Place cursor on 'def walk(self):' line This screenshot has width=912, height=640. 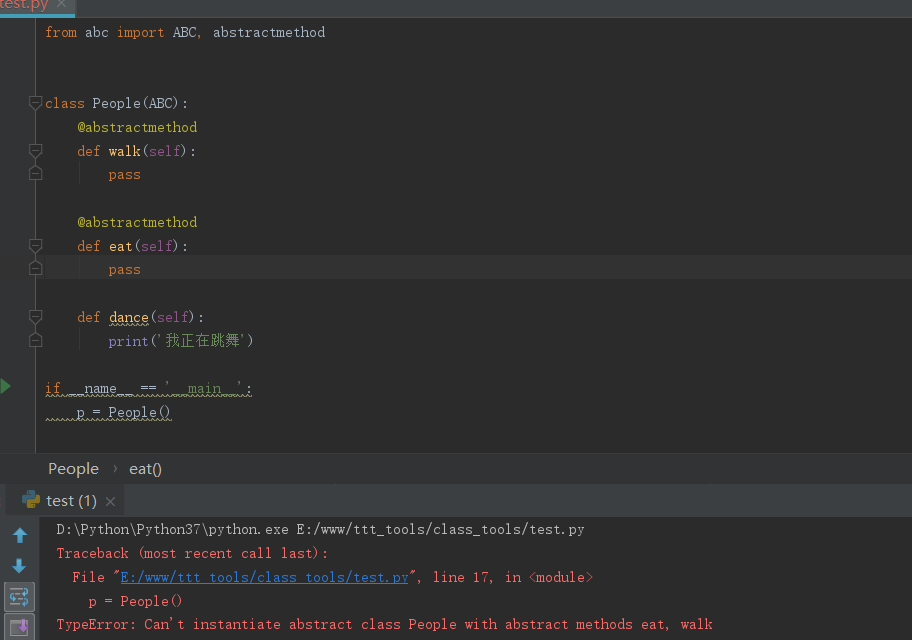click(x=137, y=151)
